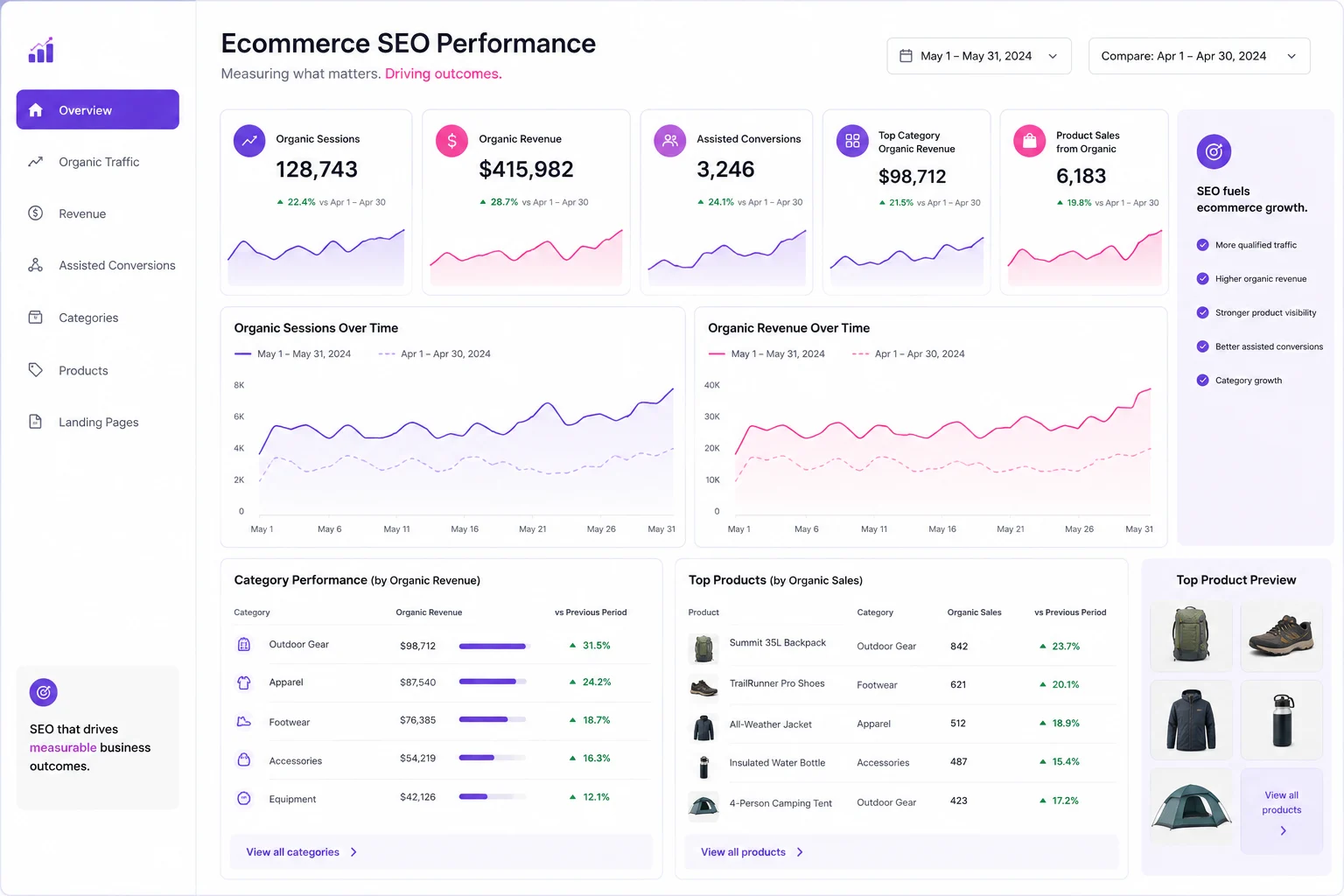Image resolution: width=1344 pixels, height=896 pixels.
Task: Toggle May 1 – May 31 revenue legend
Action: point(766,353)
